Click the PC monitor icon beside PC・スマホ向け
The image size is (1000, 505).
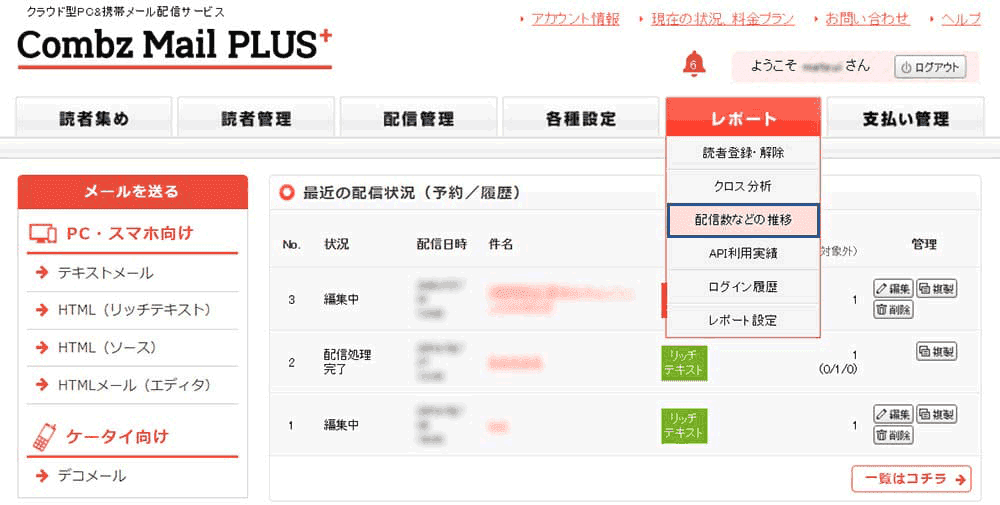pos(43,233)
